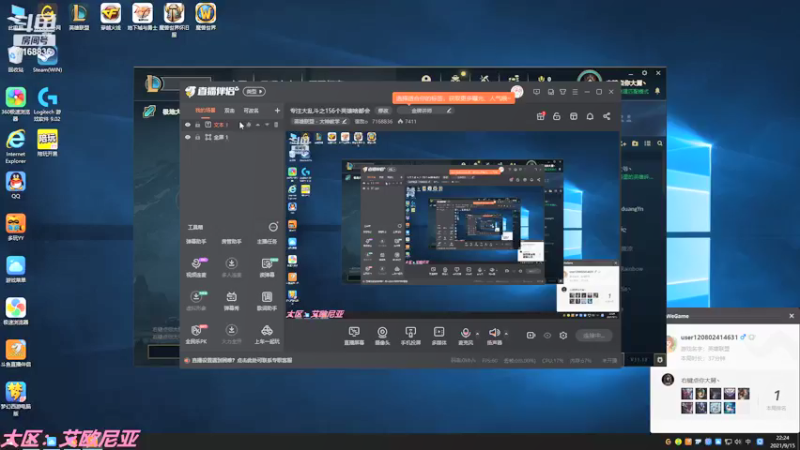This screenshot has height=450, width=800.
Task: Open the 房管助手 toolbox tab
Action: (x=231, y=241)
